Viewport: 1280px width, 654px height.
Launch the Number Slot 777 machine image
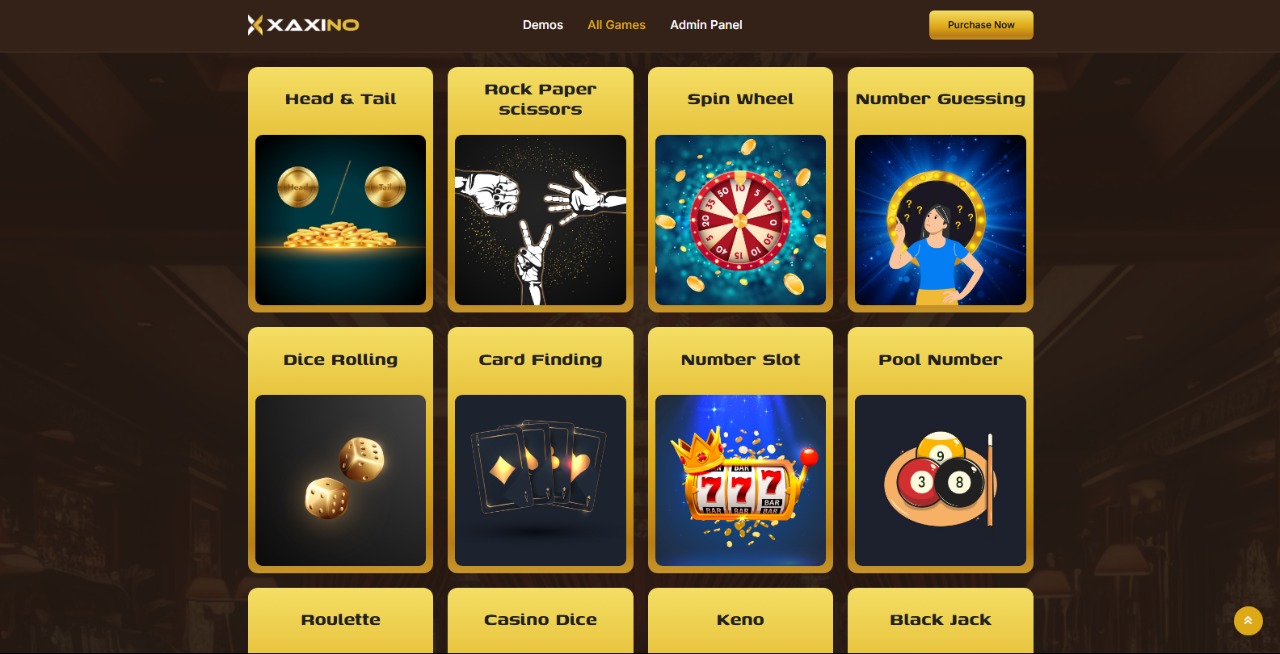click(740, 480)
